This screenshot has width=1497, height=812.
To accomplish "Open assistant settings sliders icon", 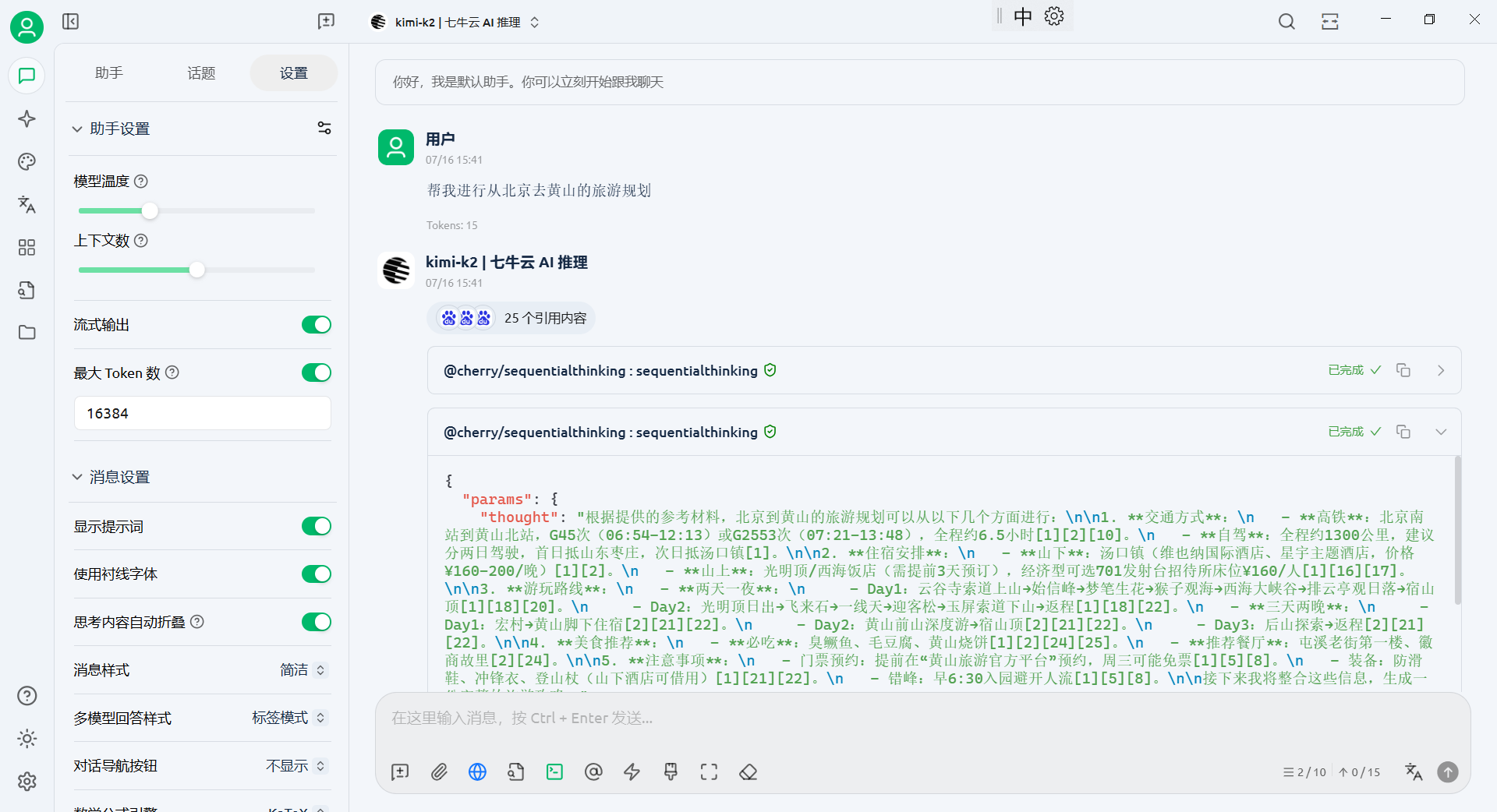I will 324,128.
